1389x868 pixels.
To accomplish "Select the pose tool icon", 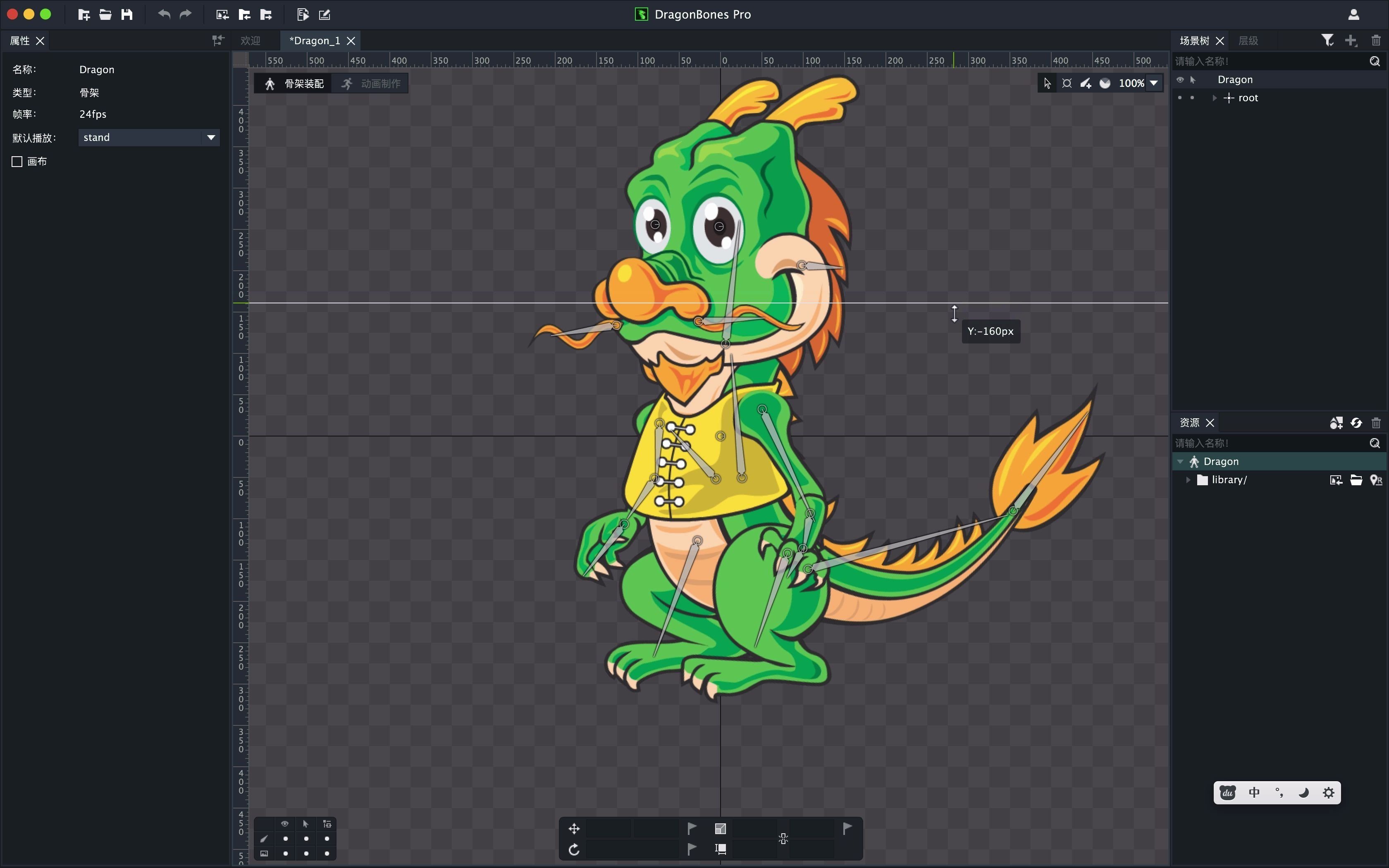I will (1067, 83).
